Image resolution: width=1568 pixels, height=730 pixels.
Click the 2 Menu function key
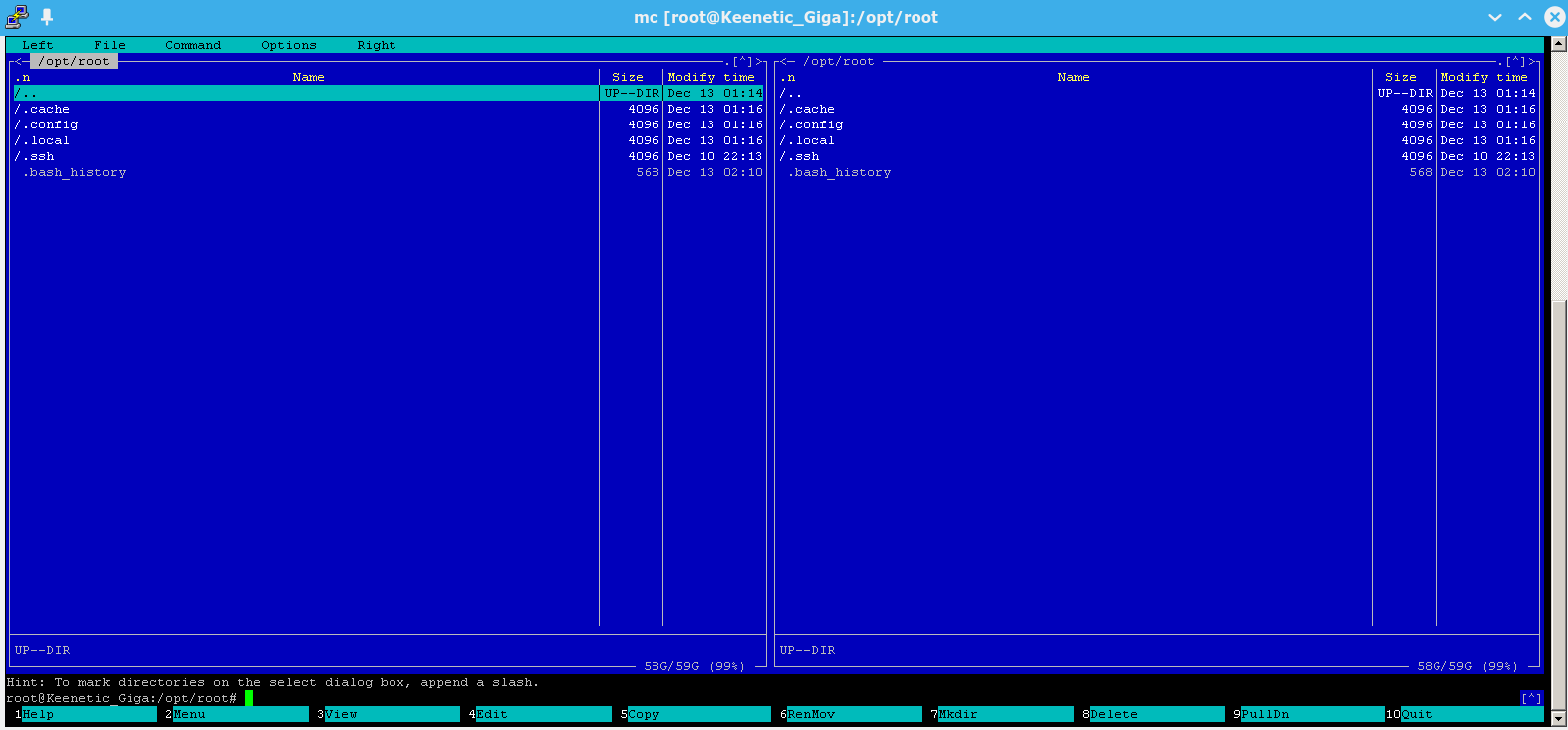tap(237, 714)
